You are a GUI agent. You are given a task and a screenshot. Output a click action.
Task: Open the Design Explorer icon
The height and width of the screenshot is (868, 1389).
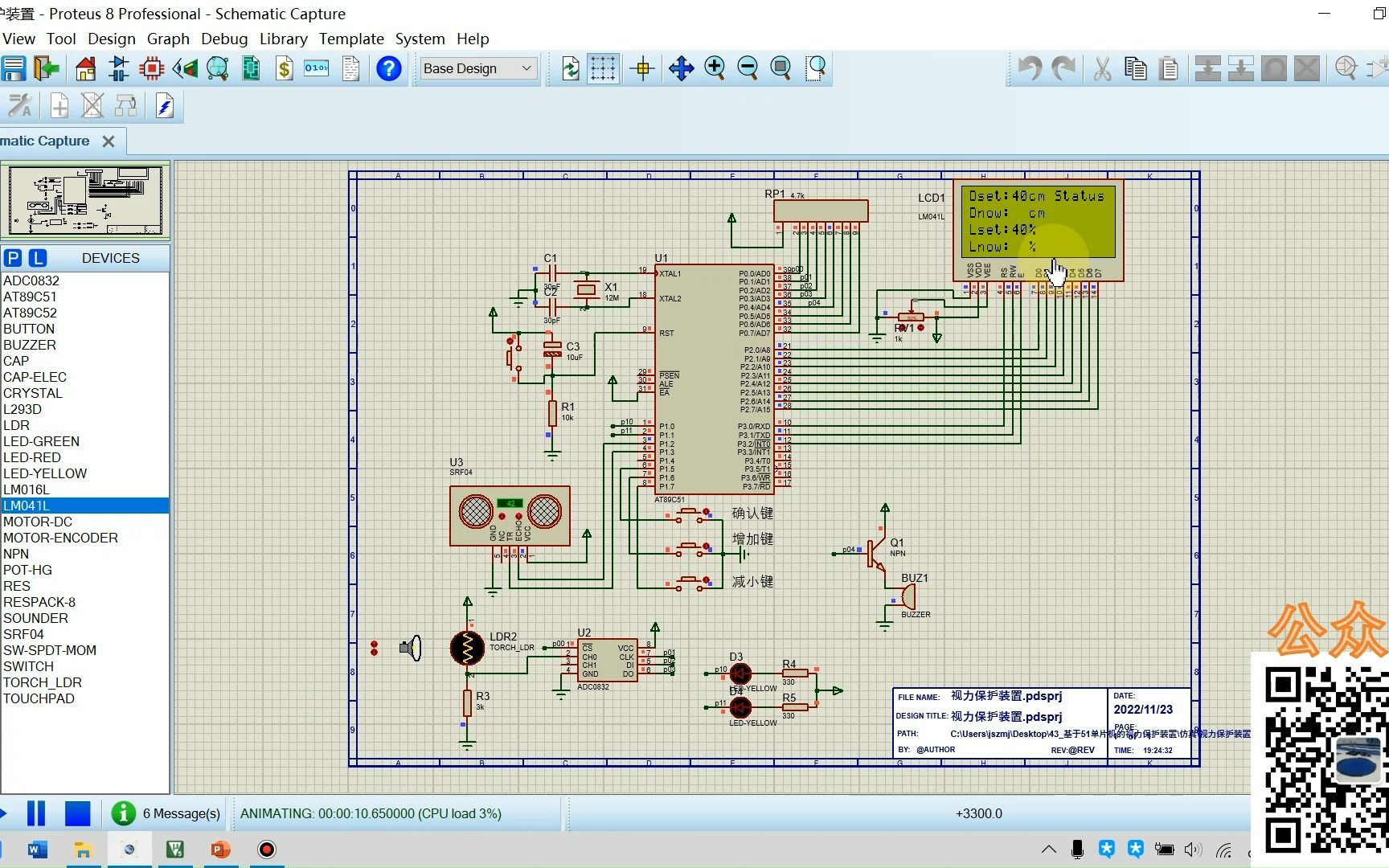pos(251,68)
